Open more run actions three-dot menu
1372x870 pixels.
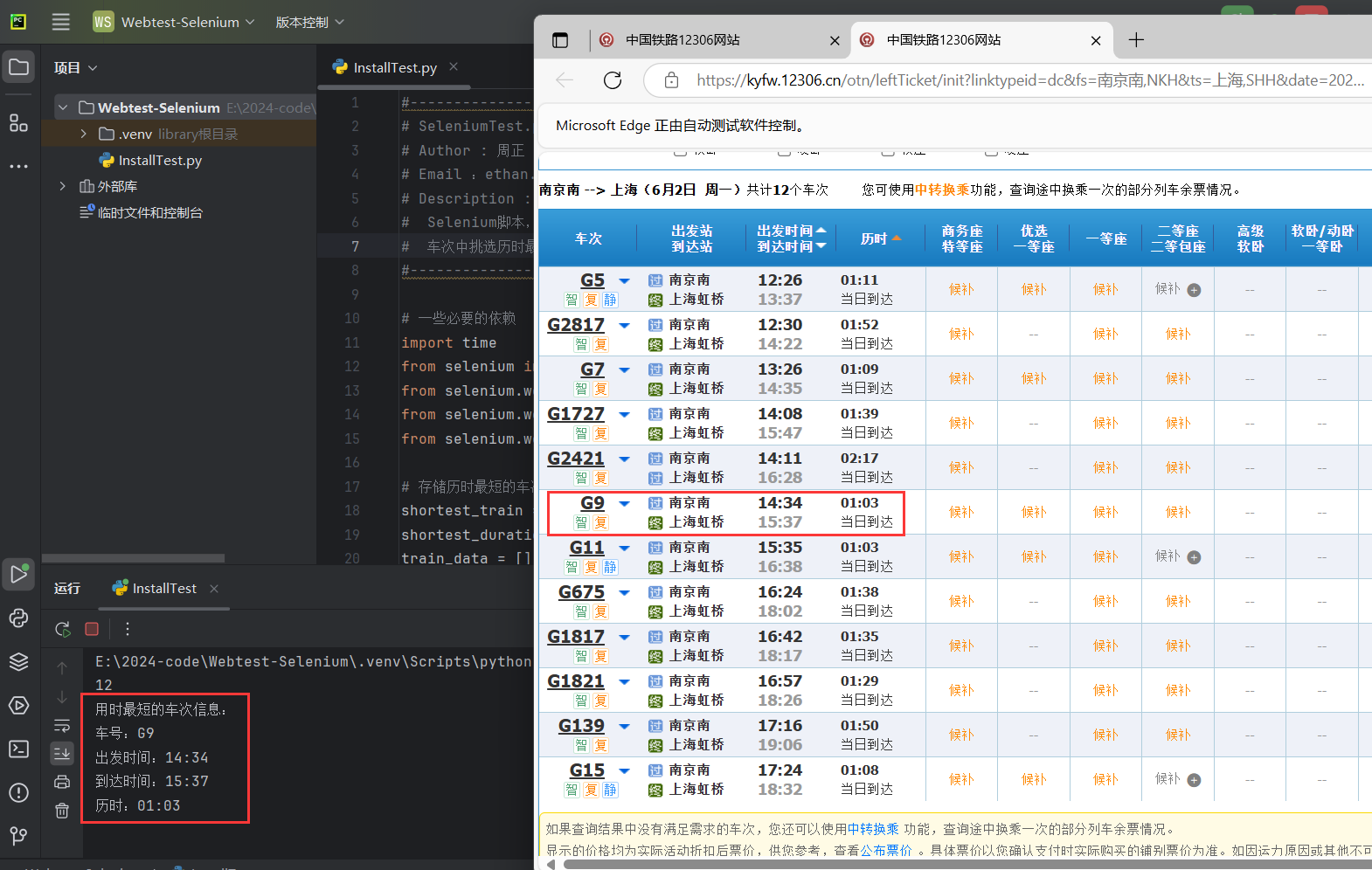(x=128, y=629)
